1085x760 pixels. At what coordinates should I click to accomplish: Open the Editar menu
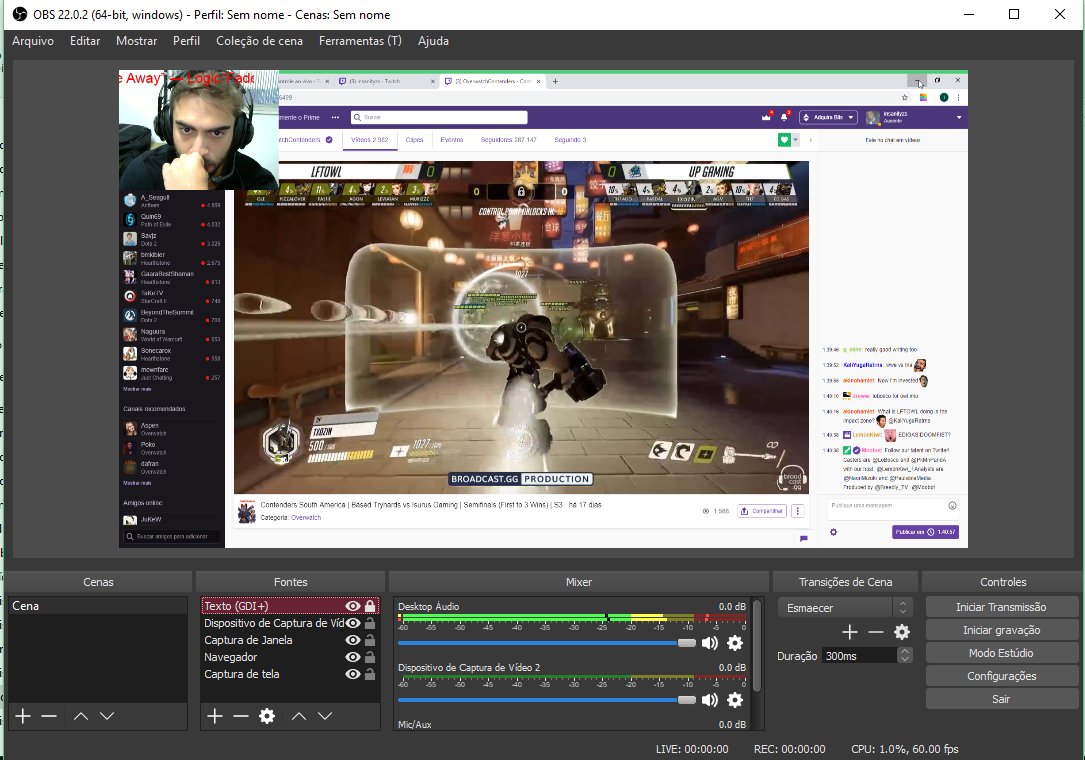84,41
